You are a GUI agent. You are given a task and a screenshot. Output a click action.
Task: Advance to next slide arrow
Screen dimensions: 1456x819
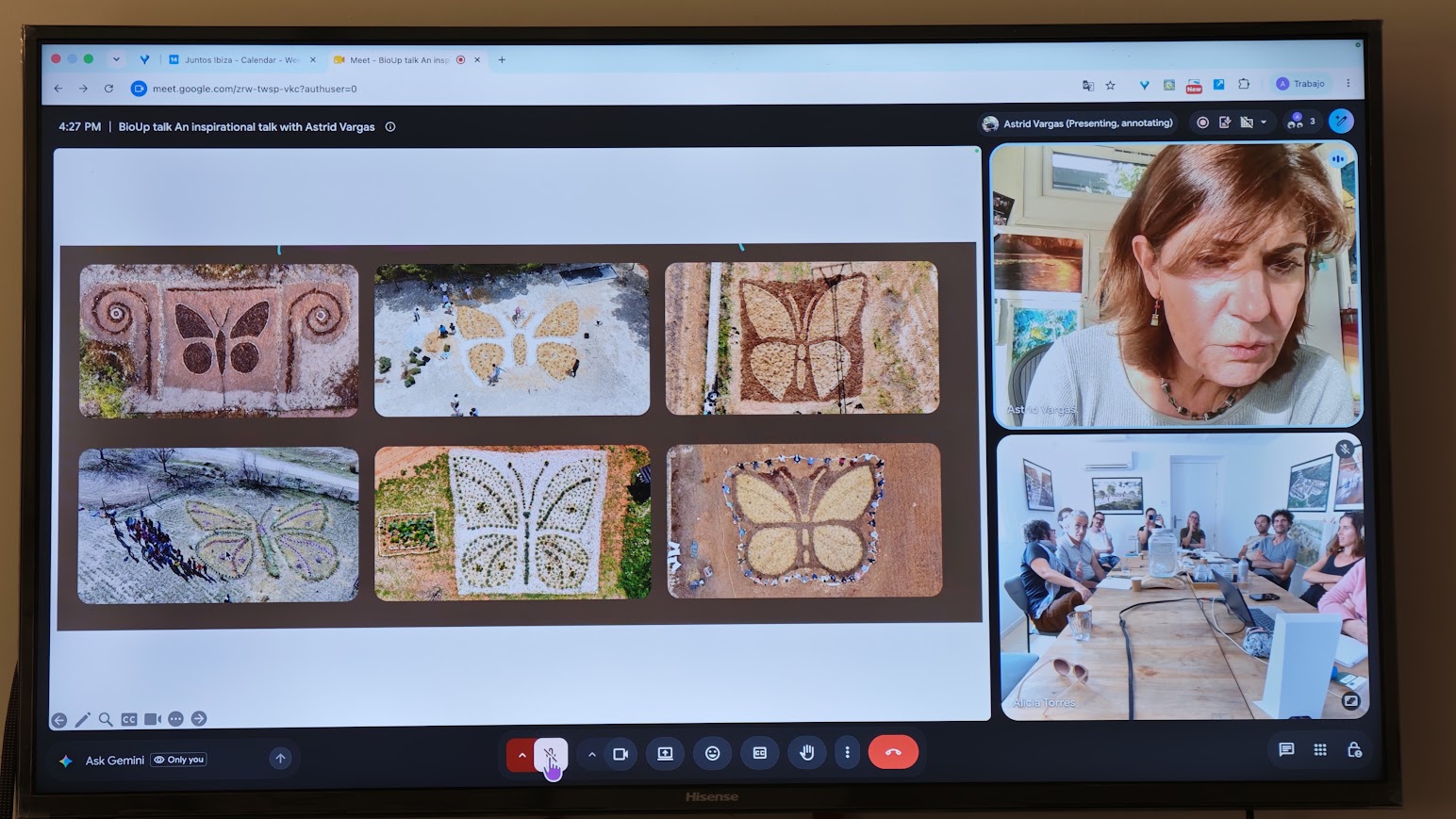(x=199, y=718)
